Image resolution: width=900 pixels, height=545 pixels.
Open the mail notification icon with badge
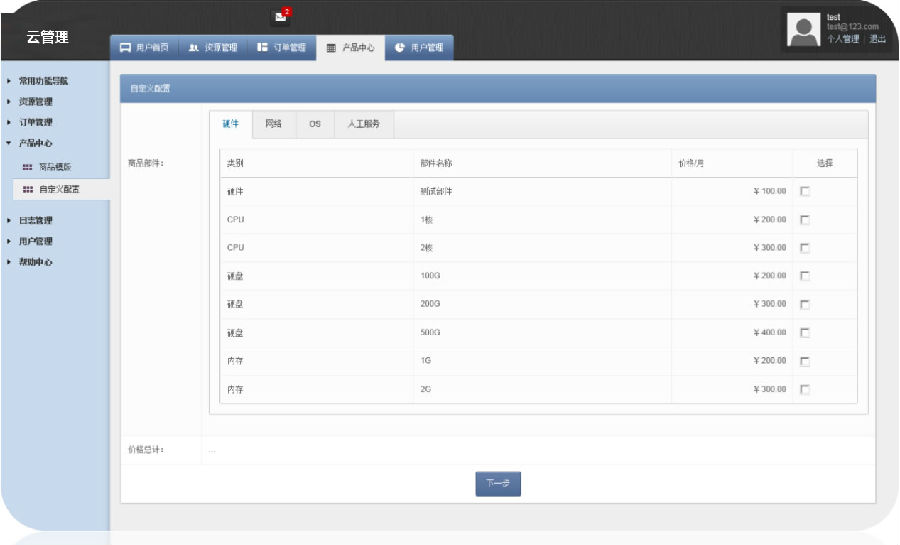(281, 16)
